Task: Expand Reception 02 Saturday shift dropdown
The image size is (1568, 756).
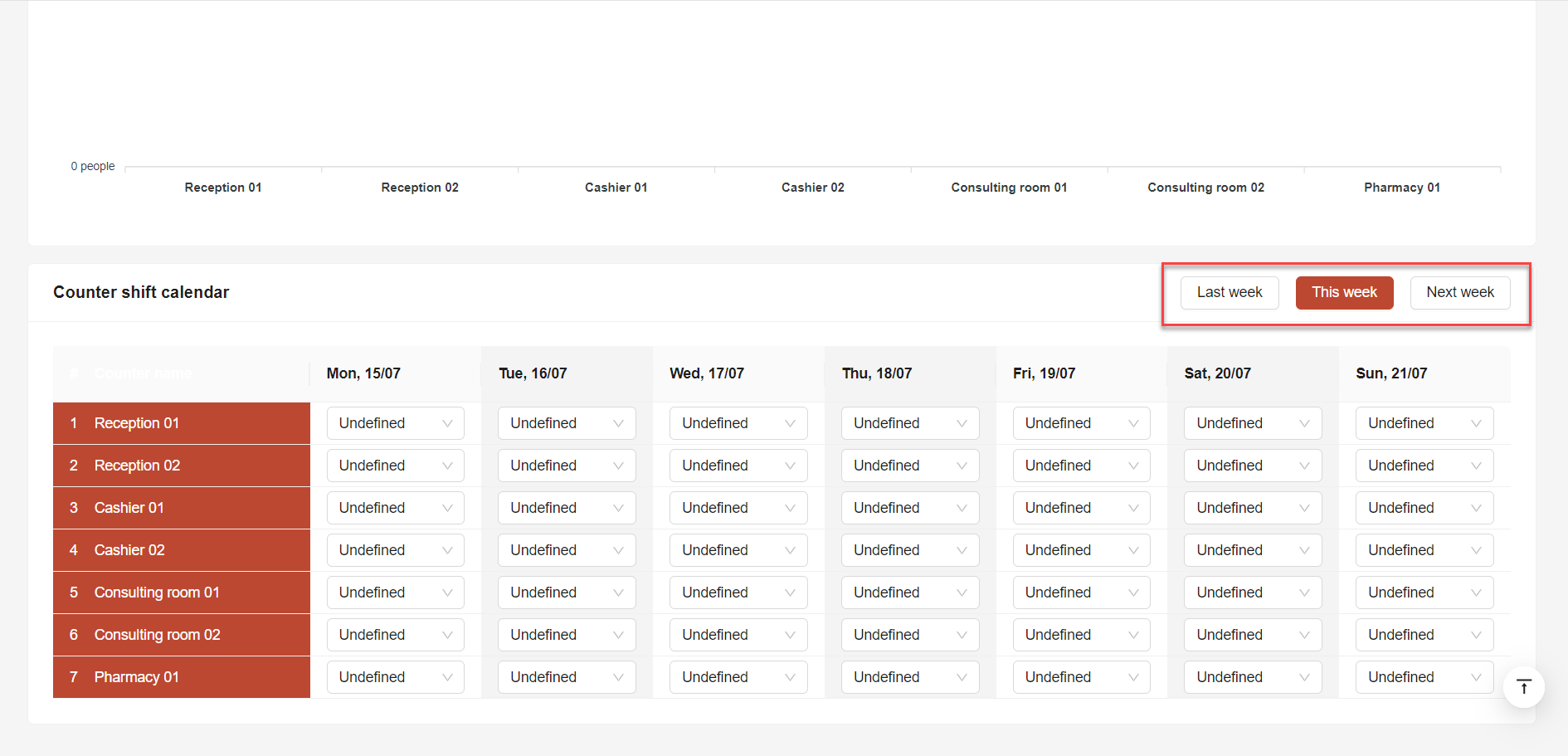Action: [1253, 466]
